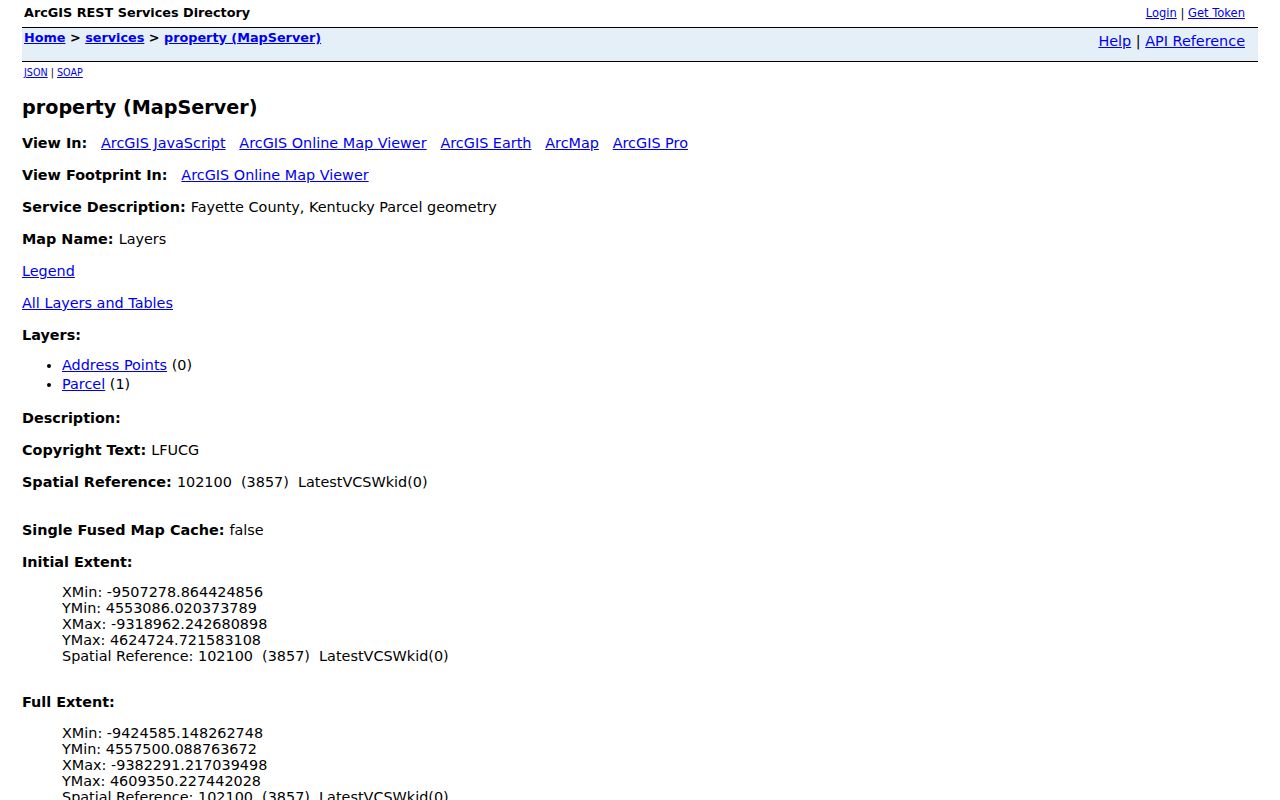Image resolution: width=1280 pixels, height=800 pixels.
Task: Open the API Reference link
Action: 1195,41
